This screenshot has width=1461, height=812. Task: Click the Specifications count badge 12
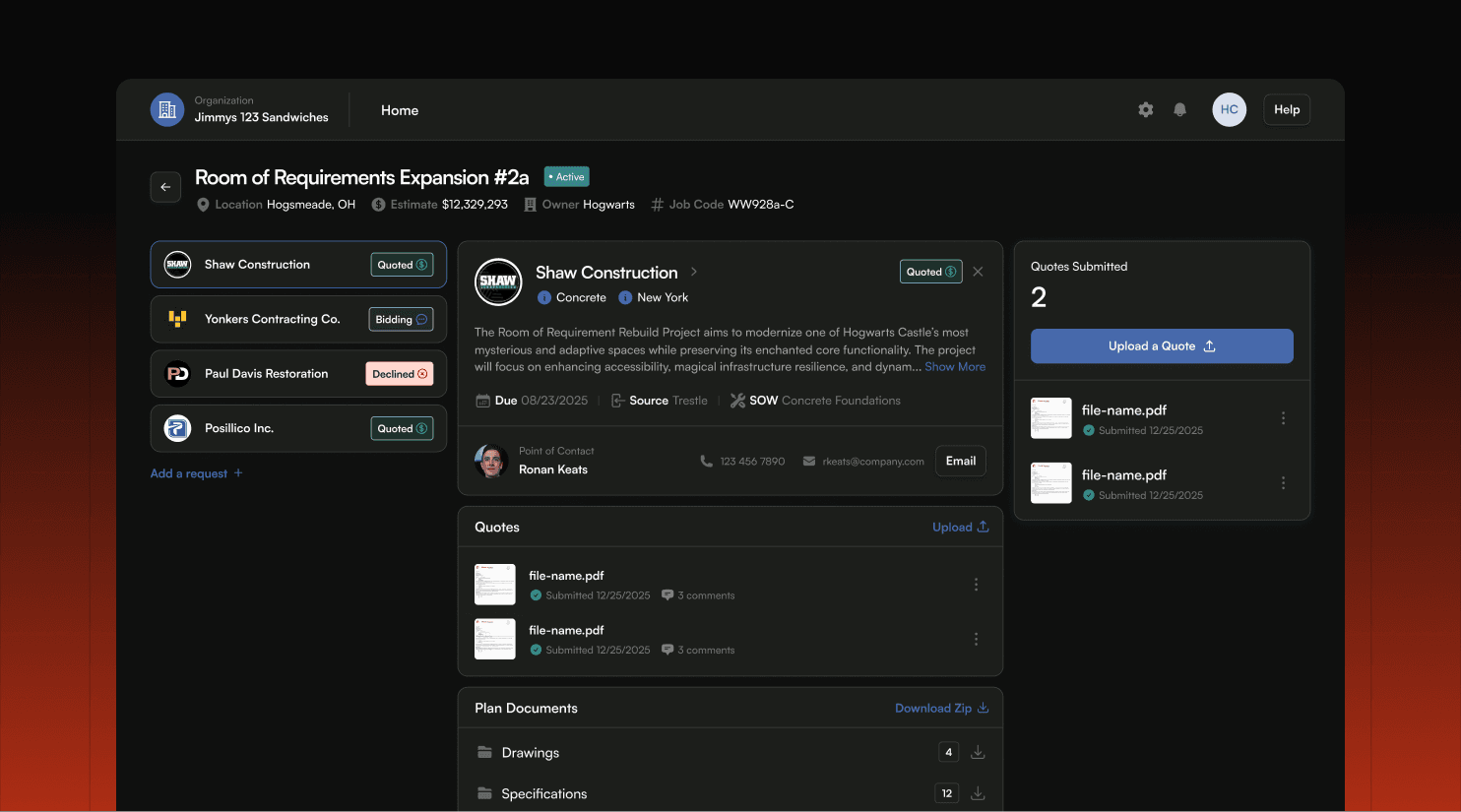point(946,793)
